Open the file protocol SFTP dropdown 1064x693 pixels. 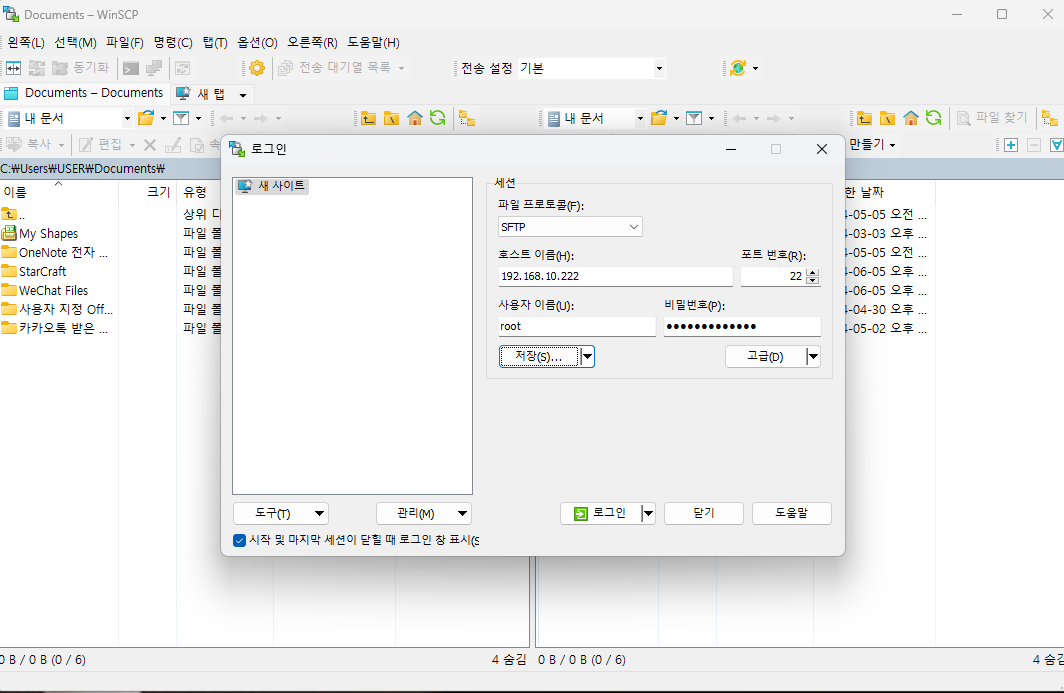[x=570, y=227]
